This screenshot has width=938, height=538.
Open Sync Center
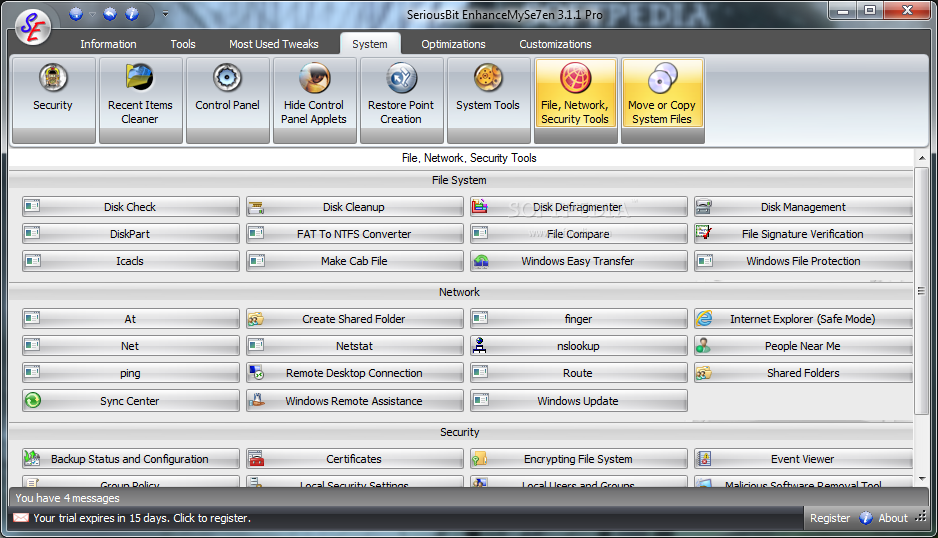[130, 401]
